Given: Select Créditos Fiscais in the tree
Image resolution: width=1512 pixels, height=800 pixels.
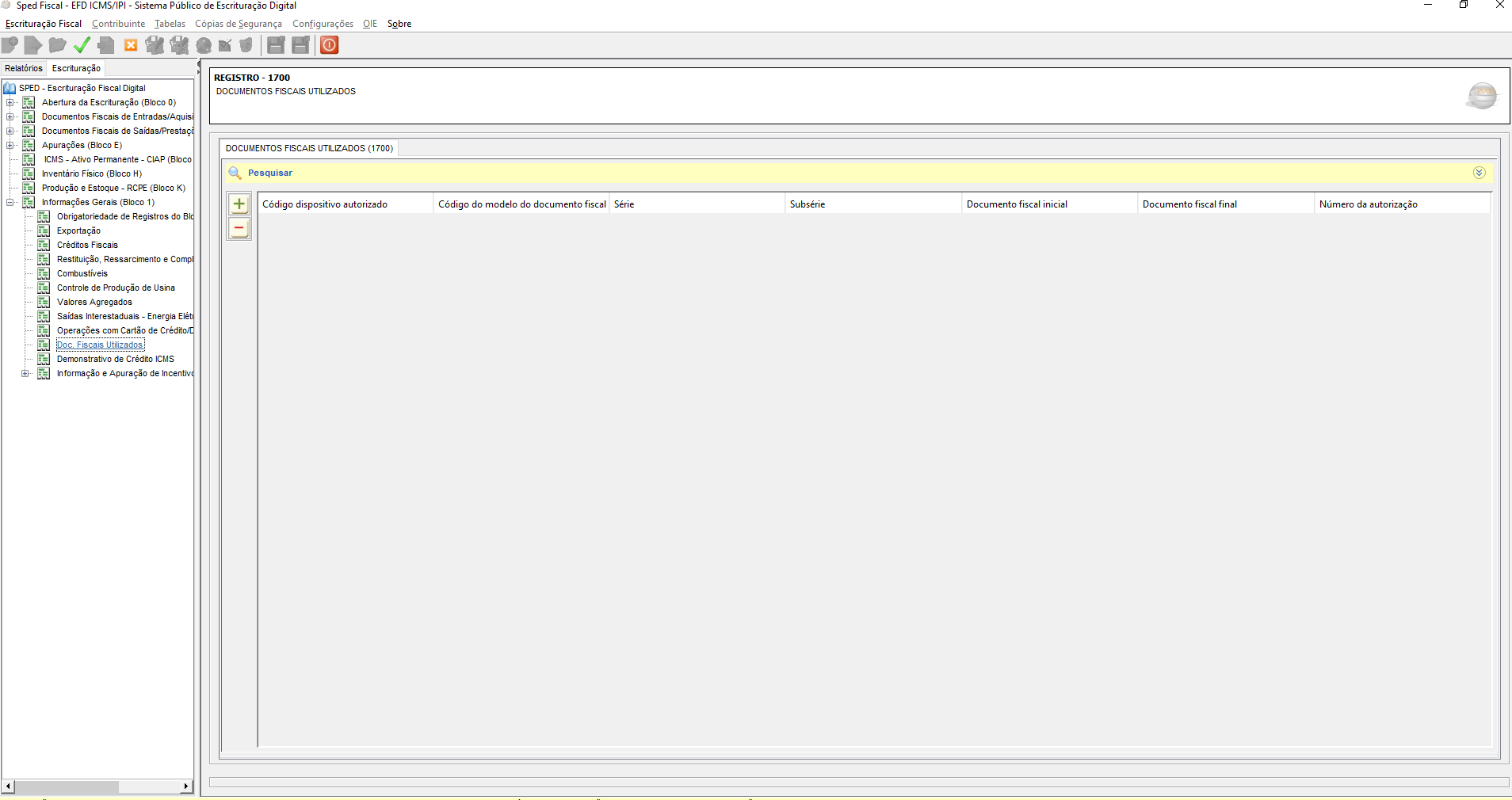Looking at the screenshot, I should point(87,245).
